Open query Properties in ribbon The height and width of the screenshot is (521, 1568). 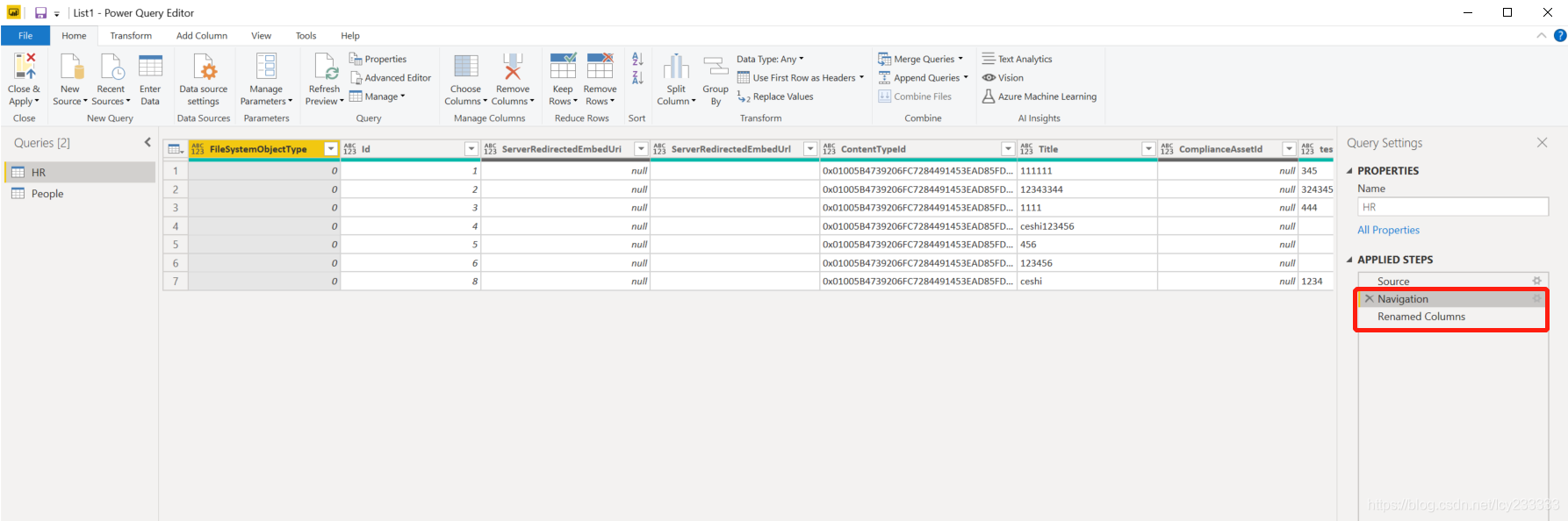point(378,59)
